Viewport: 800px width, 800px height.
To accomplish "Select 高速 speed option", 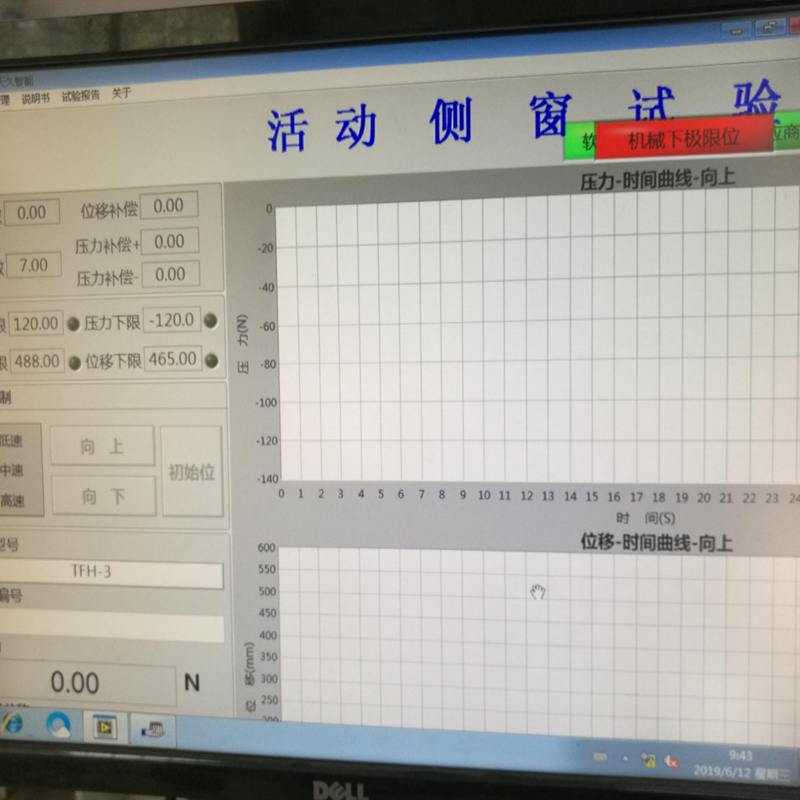I will (12, 500).
